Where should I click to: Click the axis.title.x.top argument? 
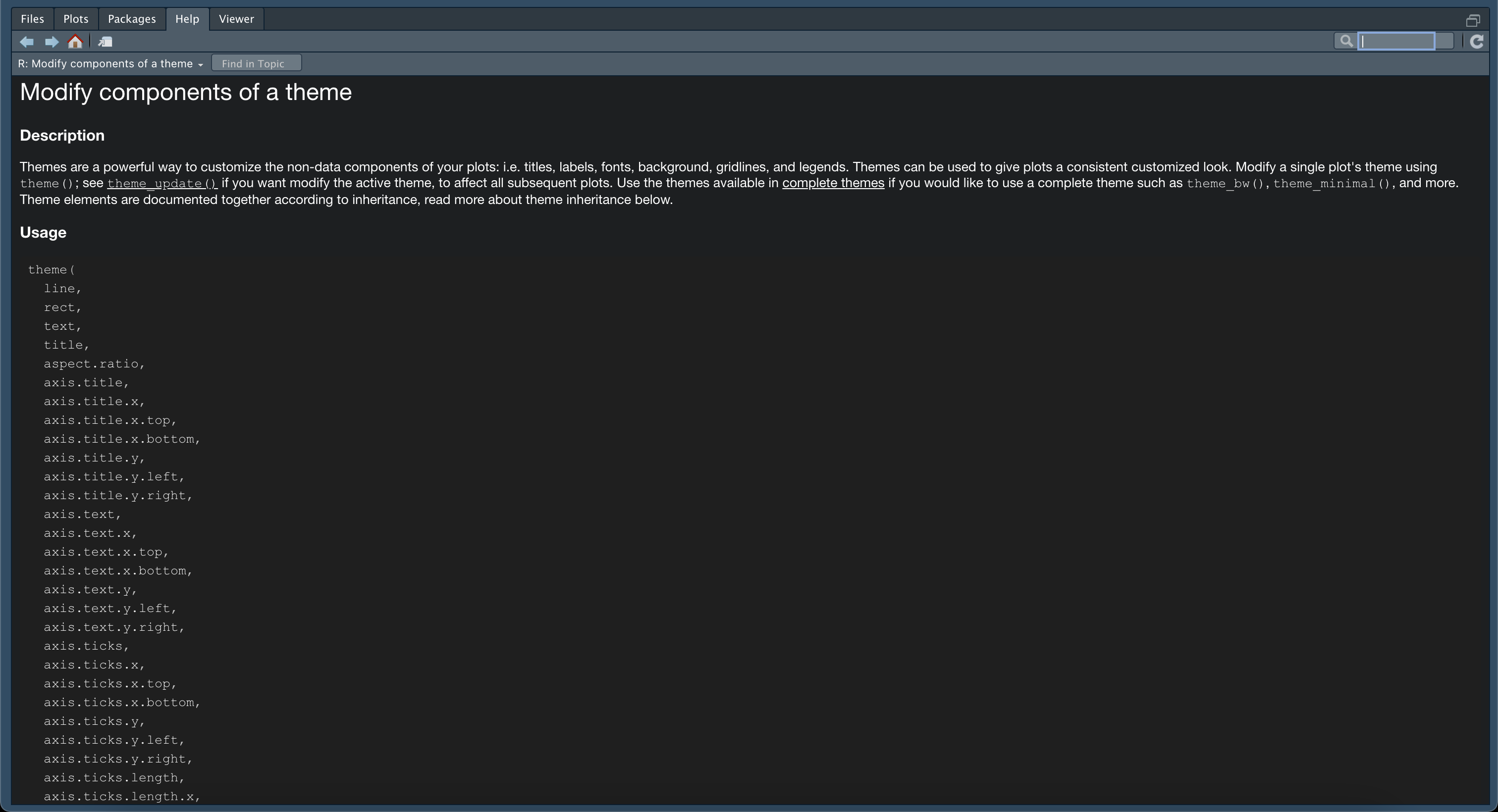(110, 420)
